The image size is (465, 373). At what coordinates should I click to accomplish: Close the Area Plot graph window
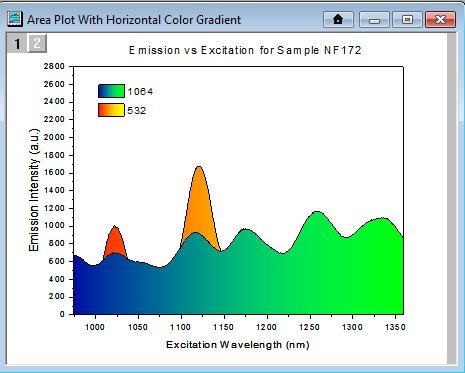(x=440, y=20)
